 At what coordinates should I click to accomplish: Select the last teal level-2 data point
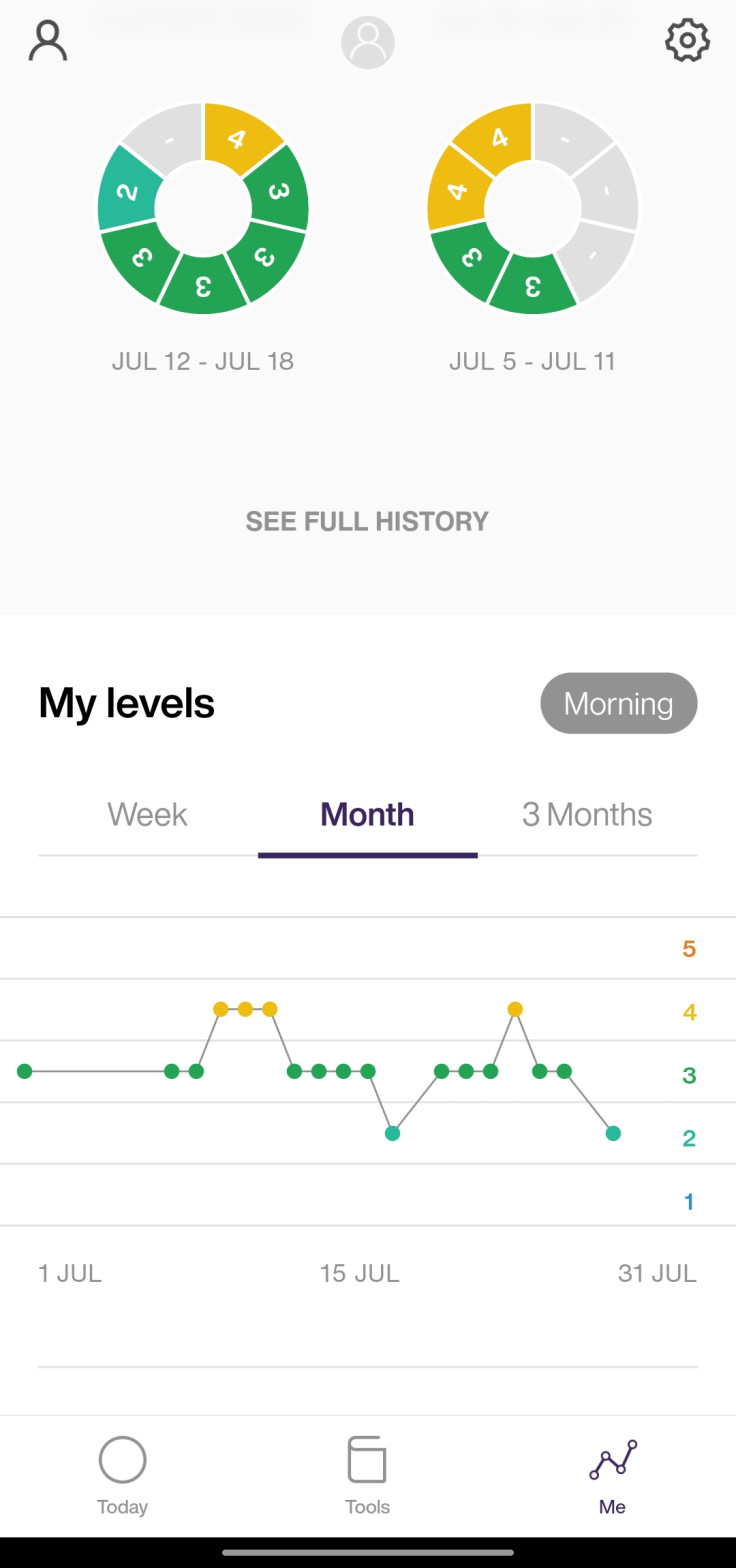[613, 1133]
